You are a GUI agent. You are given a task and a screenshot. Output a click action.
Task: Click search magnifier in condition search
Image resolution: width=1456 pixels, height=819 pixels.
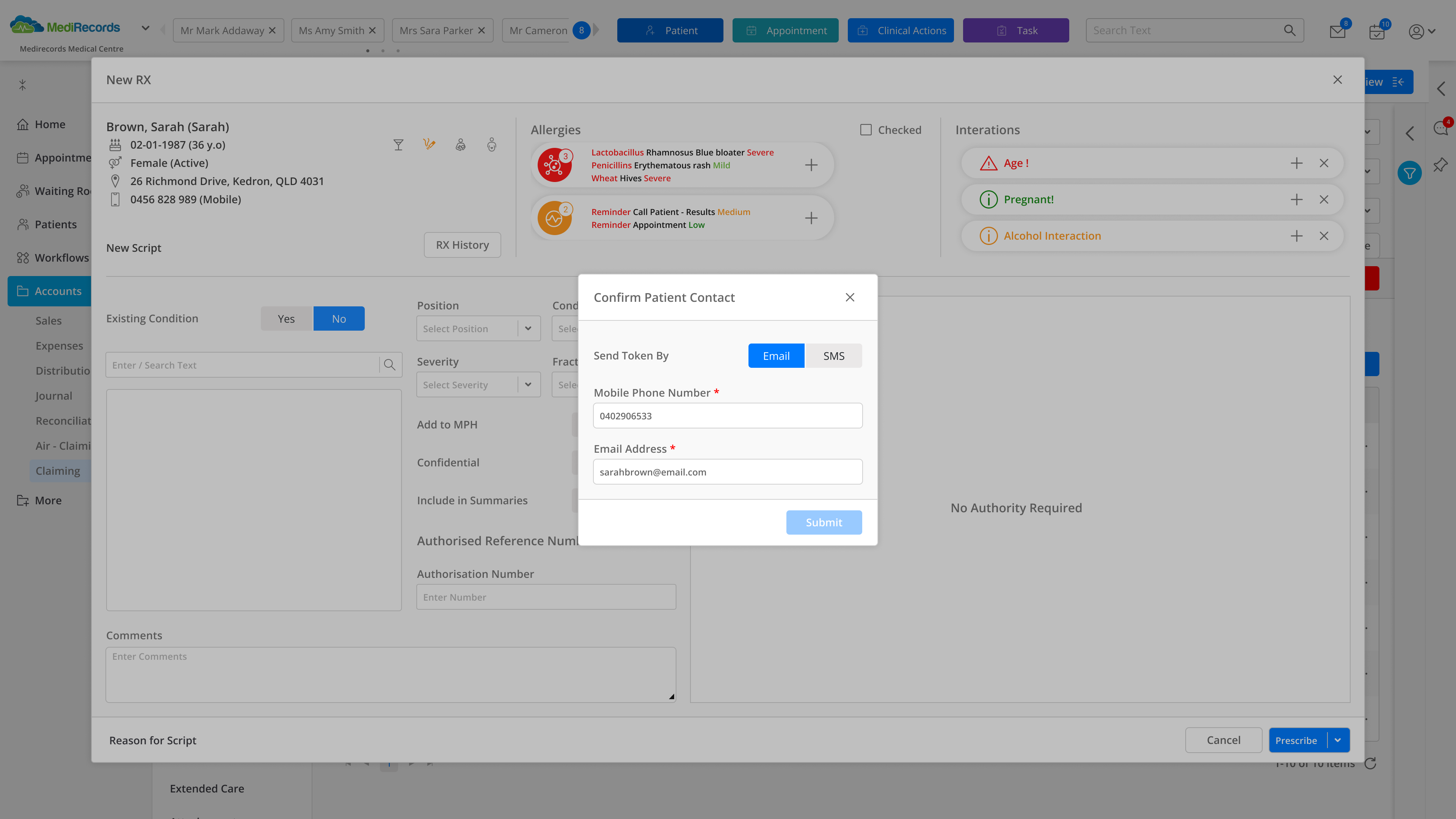point(389,365)
